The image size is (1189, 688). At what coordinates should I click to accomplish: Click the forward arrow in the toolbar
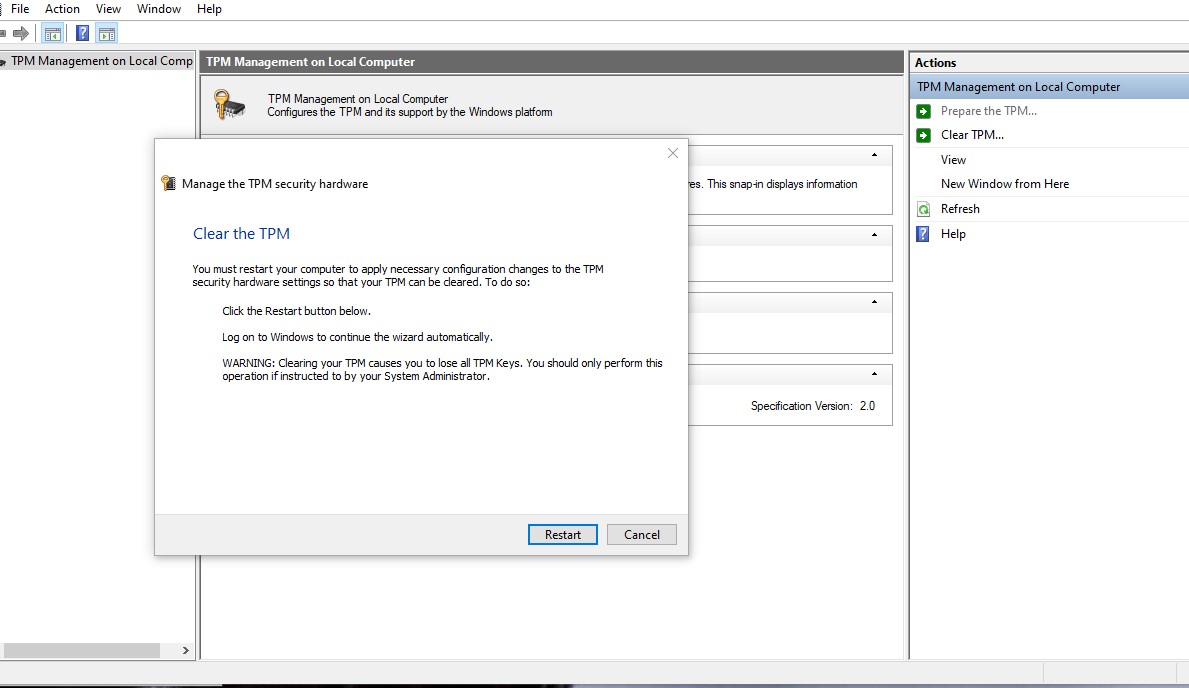click(20, 33)
